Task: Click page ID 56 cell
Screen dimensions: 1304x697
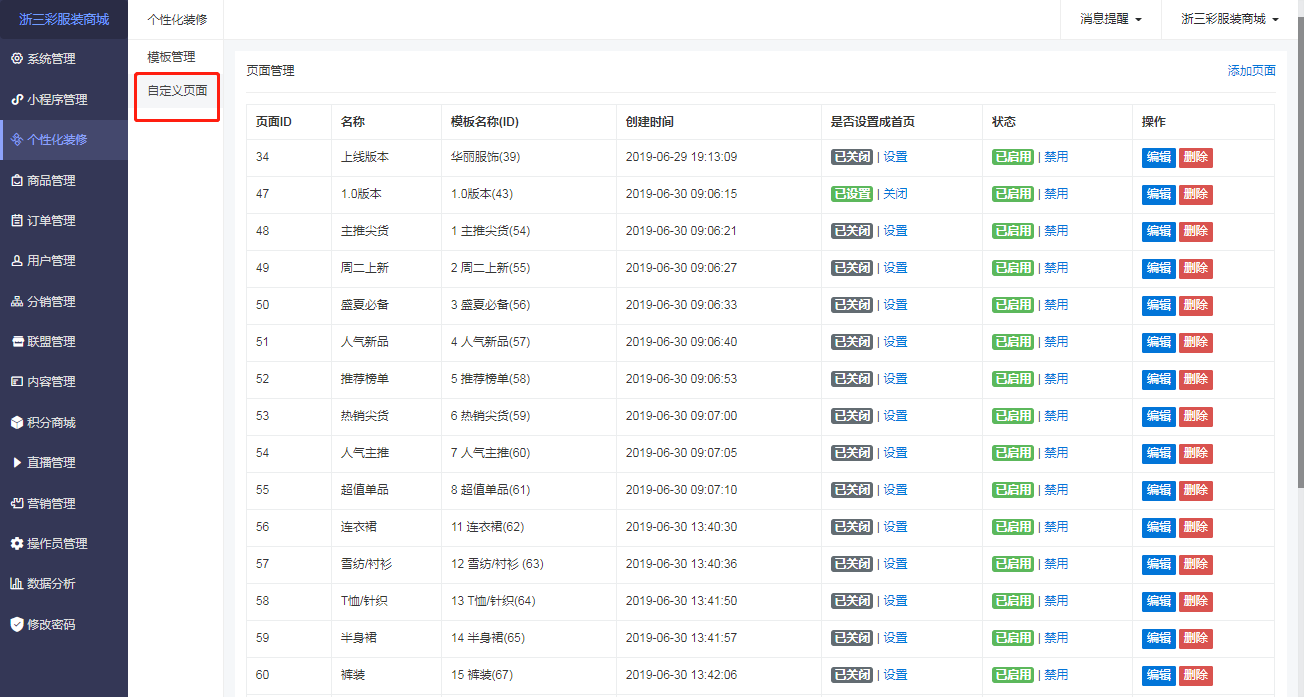Action: pyautogui.click(x=263, y=527)
